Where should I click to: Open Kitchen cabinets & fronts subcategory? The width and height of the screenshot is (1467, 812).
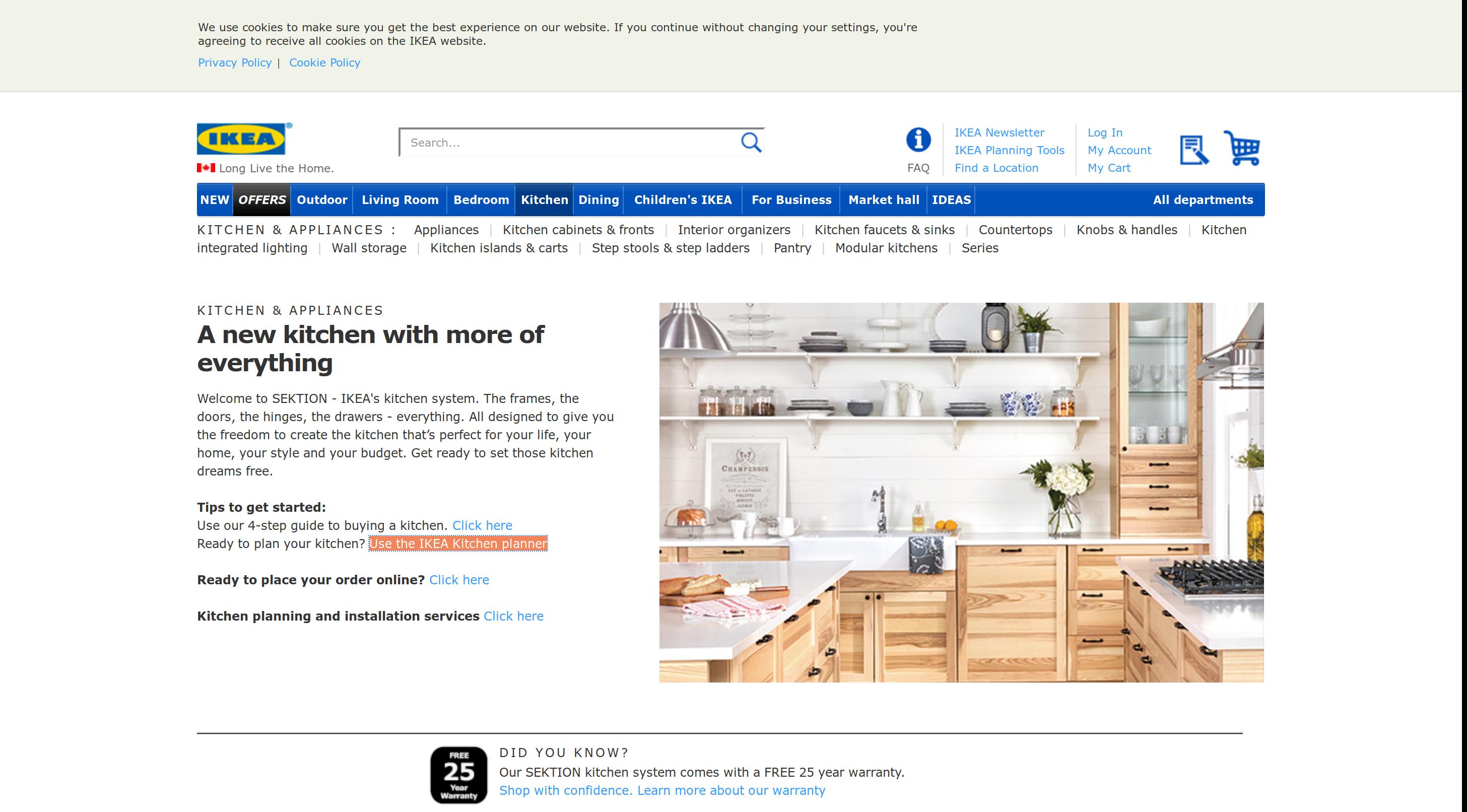point(578,230)
